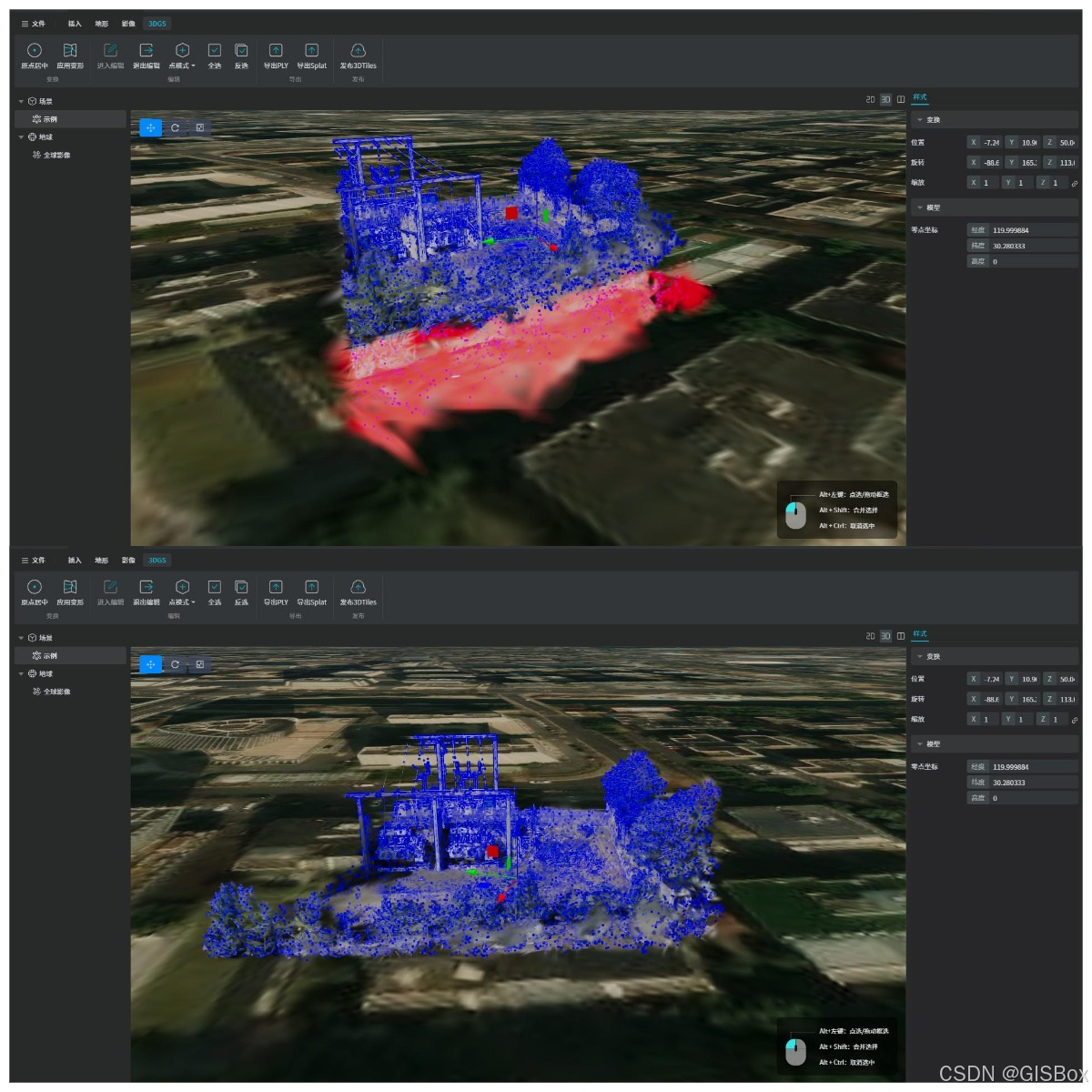Image resolution: width=1092 pixels, height=1092 pixels.
Task: Click 导出PLY icon in upper screenshot
Action: [x=276, y=50]
